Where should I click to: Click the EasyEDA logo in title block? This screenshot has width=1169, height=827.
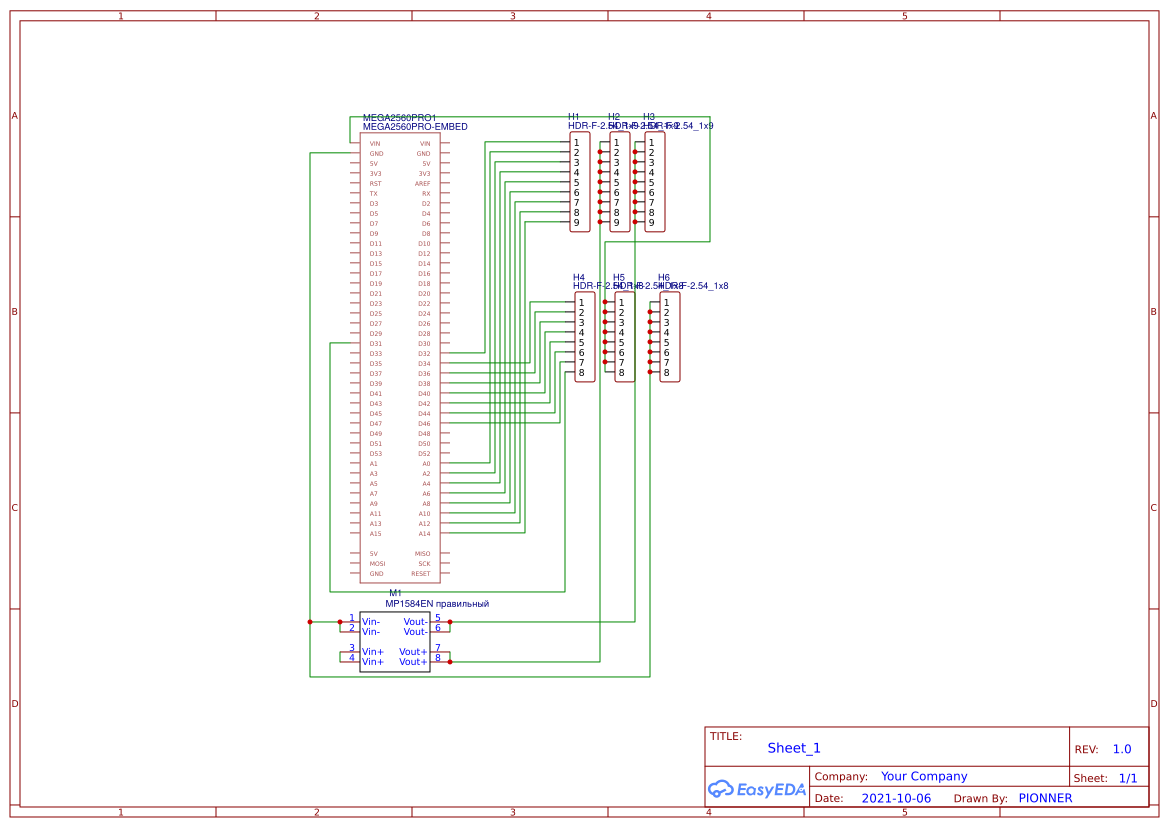756,788
